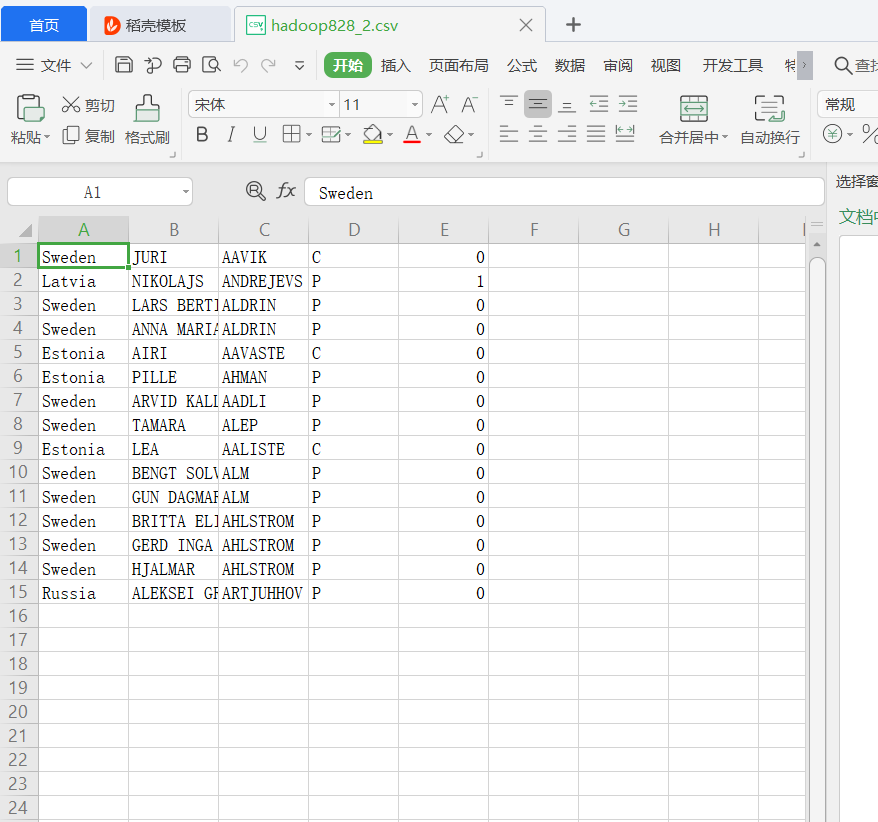The image size is (878, 822).
Task: Expand border style dropdown arrow
Action: coord(309,135)
